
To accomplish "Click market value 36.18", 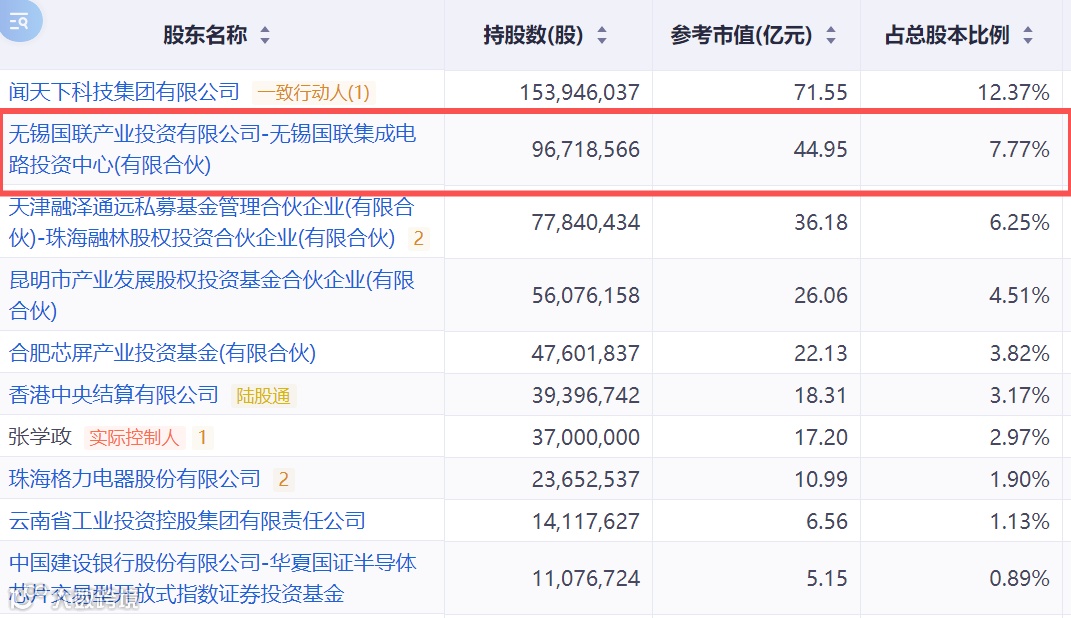I will (x=820, y=223).
